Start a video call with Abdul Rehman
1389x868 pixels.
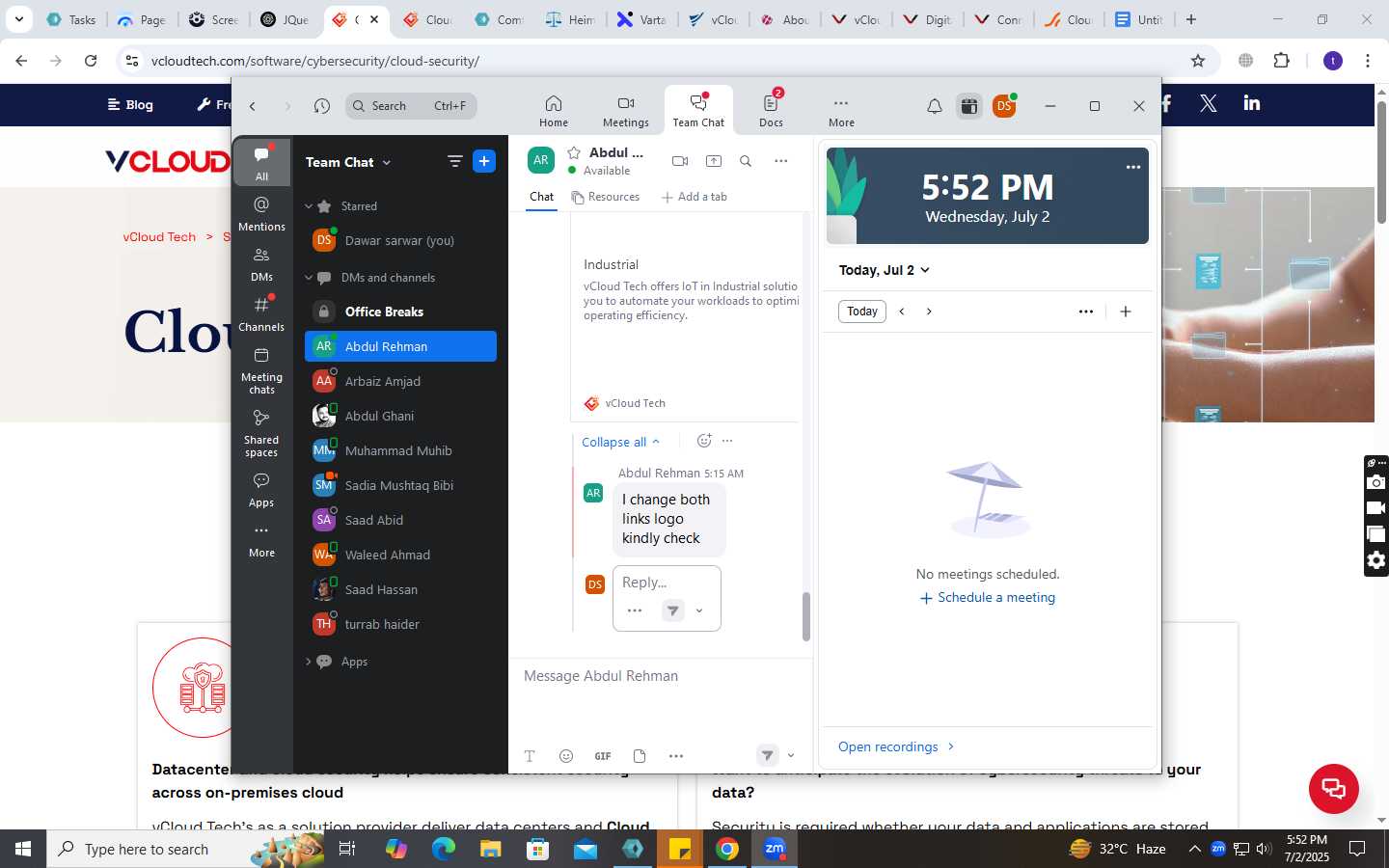[680, 161]
